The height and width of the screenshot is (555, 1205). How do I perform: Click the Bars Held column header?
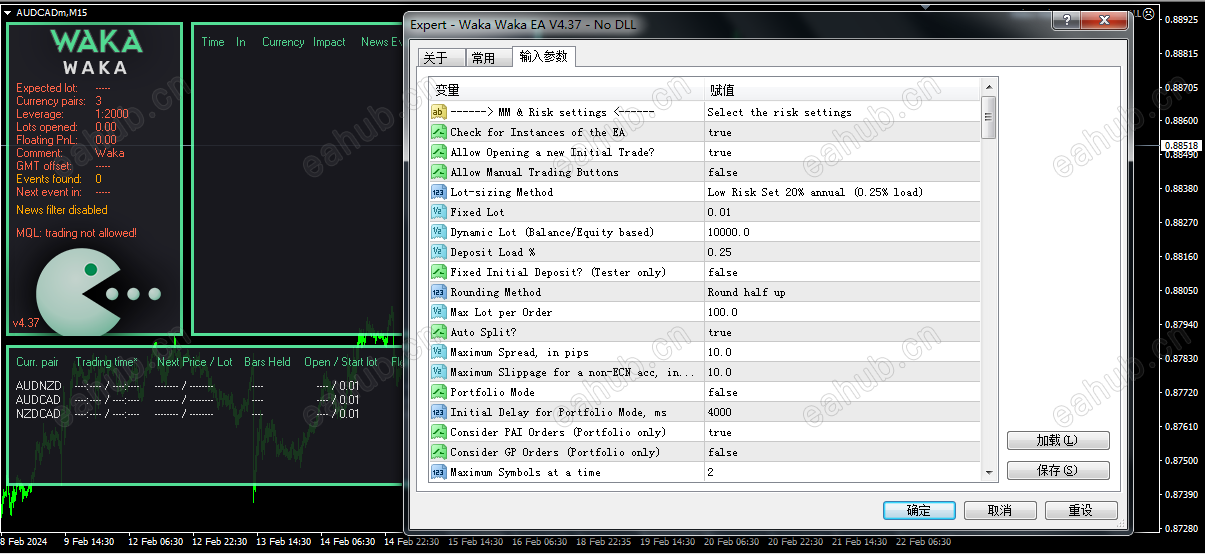(268, 362)
